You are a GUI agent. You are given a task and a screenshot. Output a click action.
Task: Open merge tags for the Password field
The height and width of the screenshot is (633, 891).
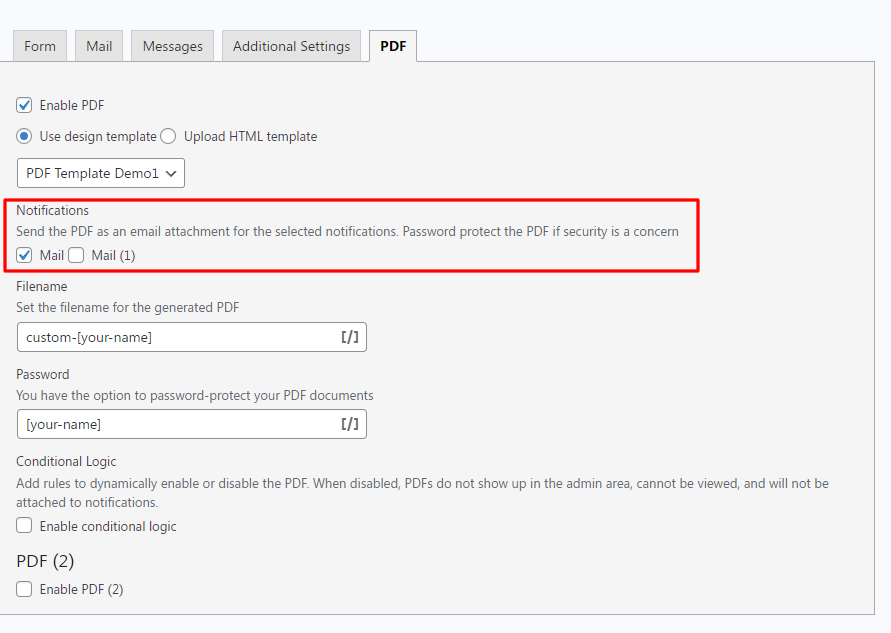[350, 424]
